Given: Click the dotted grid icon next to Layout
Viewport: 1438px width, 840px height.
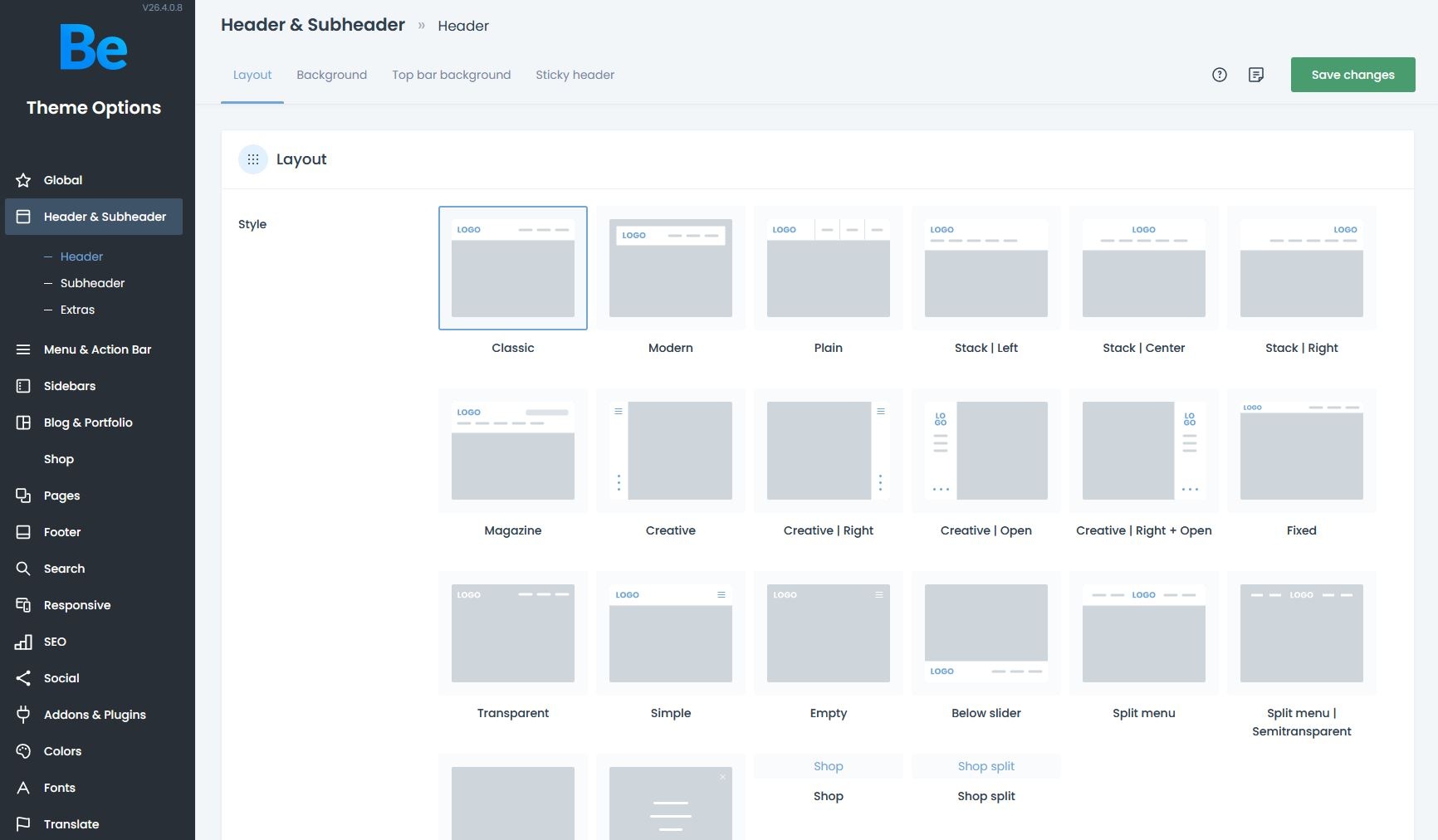Looking at the screenshot, I should 253,159.
